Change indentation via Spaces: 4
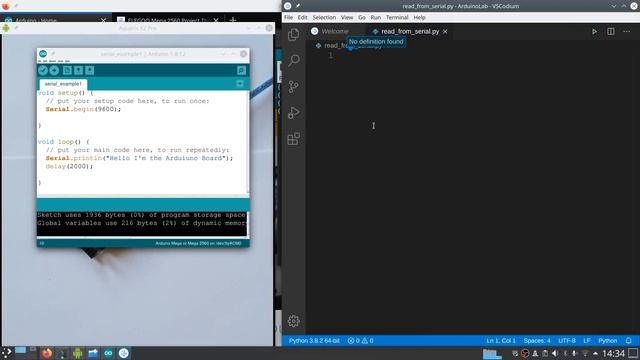The width and height of the screenshot is (640, 360). point(537,340)
